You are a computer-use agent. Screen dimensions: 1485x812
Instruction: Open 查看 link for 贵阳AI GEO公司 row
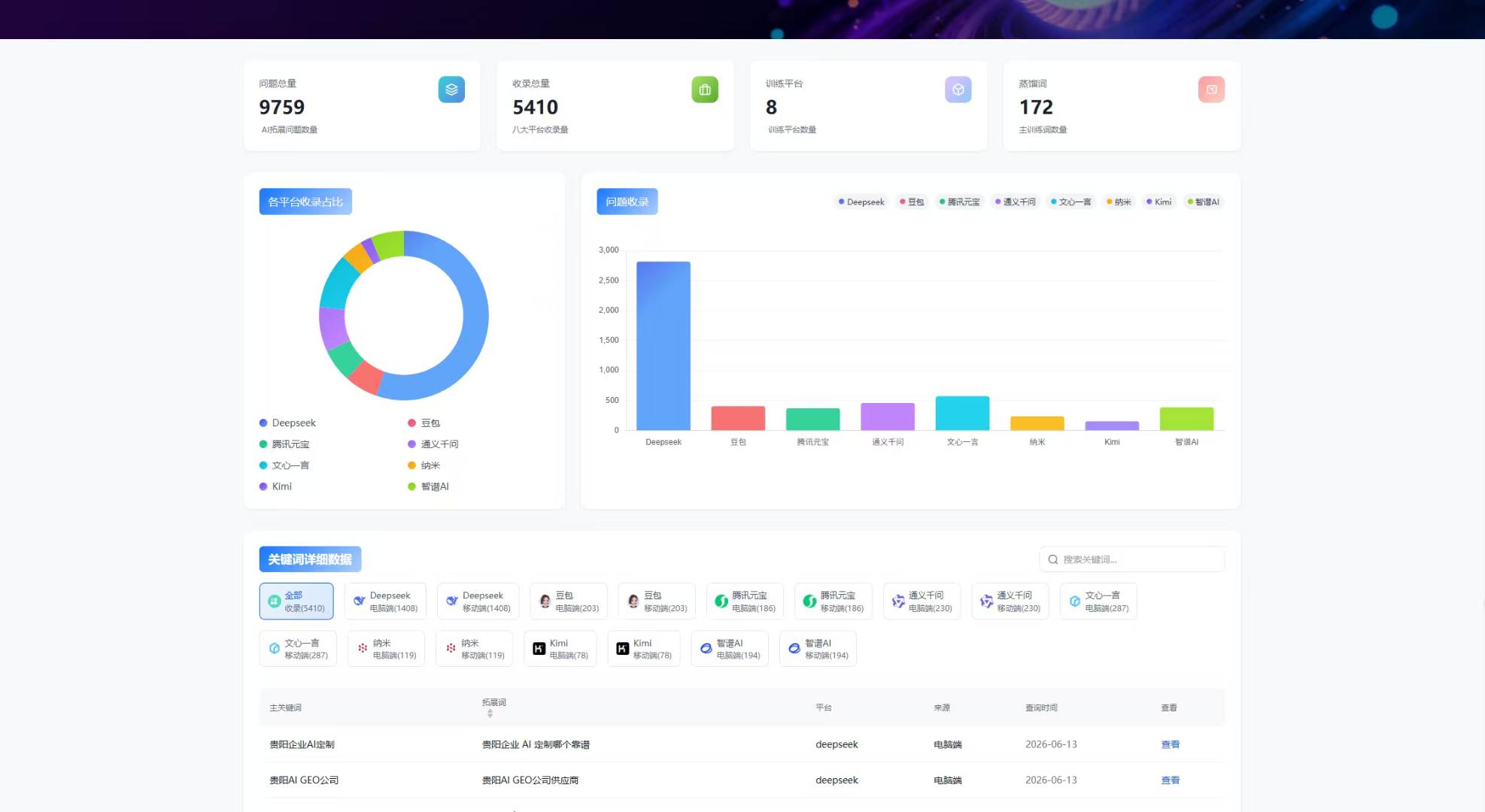[1170, 780]
